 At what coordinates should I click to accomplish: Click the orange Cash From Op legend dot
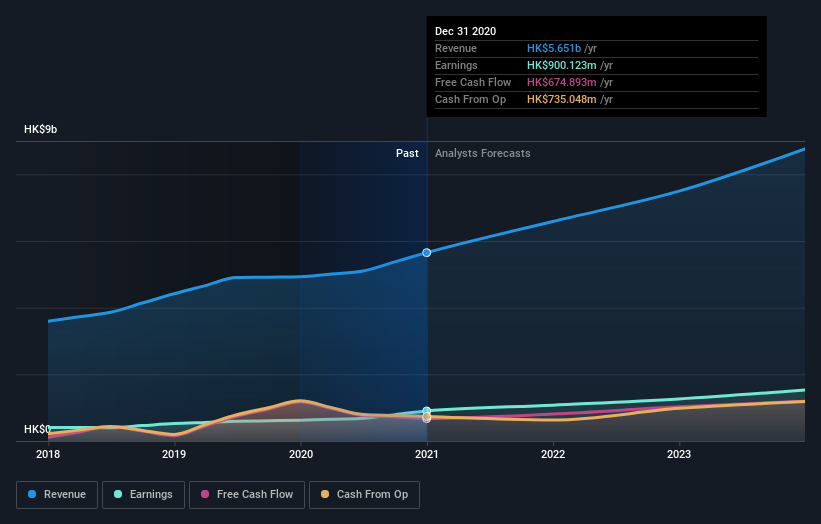click(x=325, y=494)
